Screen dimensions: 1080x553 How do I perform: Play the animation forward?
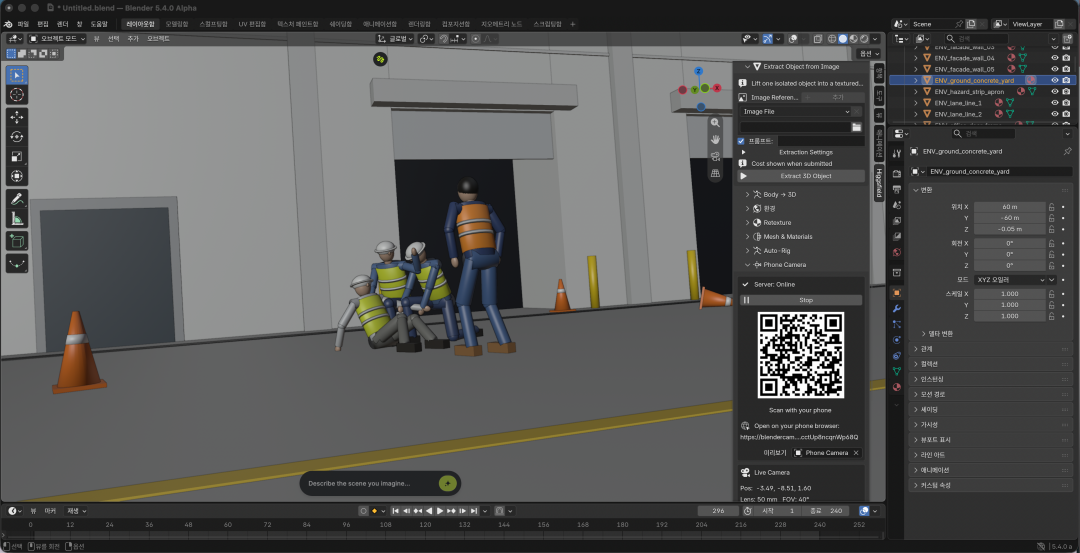pyautogui.click(x=440, y=511)
